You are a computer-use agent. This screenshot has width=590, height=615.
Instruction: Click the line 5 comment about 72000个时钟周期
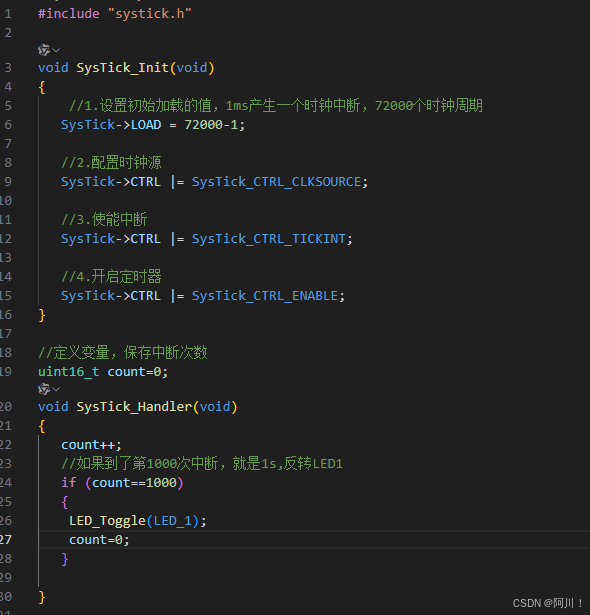[x=276, y=106]
